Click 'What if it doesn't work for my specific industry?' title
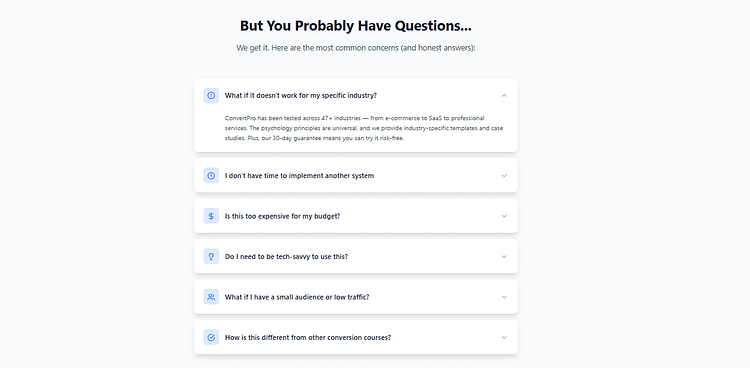 click(301, 95)
